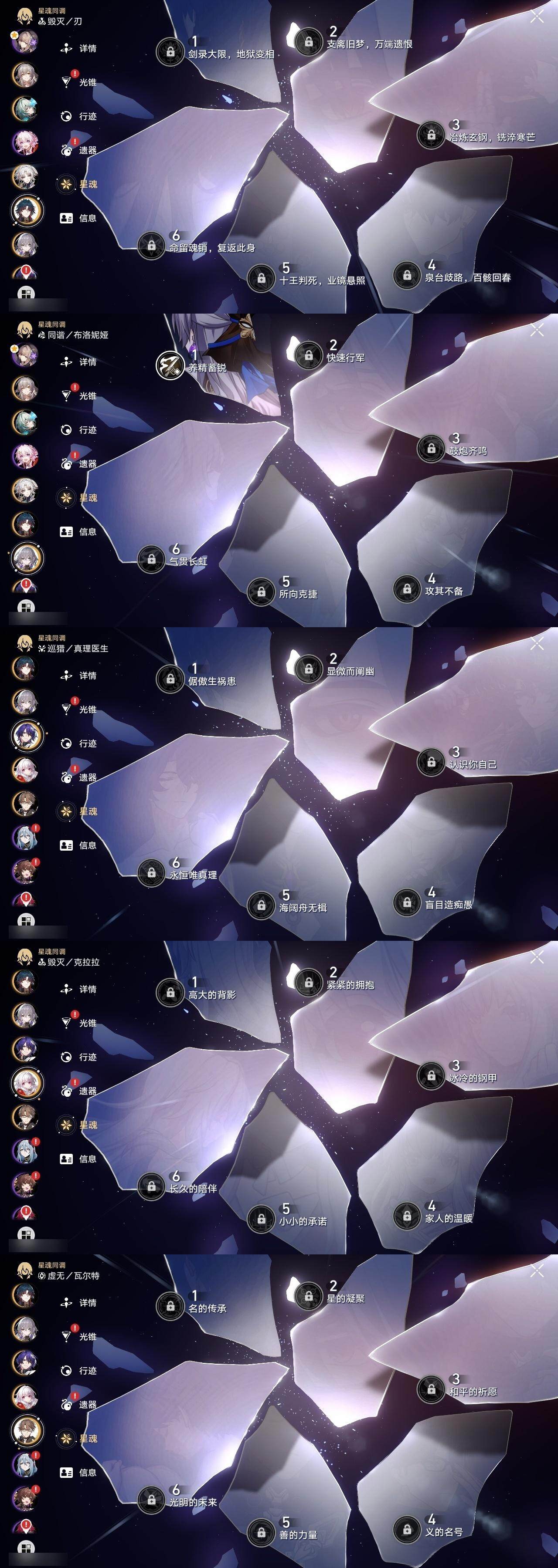Open eidolon label 家人的温暖
The height and width of the screenshot is (1568, 558).
449,1218
